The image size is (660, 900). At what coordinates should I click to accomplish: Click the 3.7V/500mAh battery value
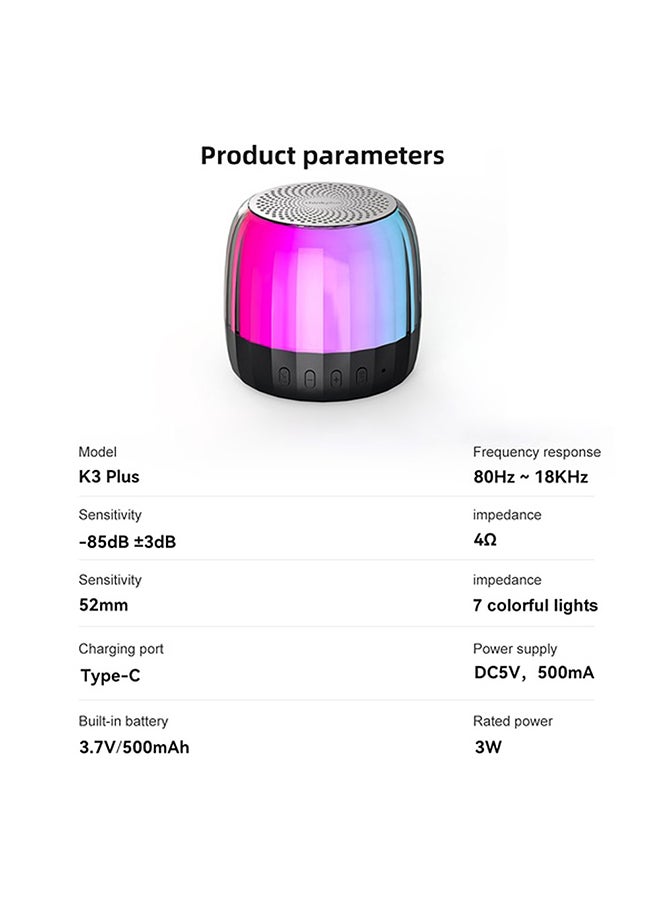134,747
